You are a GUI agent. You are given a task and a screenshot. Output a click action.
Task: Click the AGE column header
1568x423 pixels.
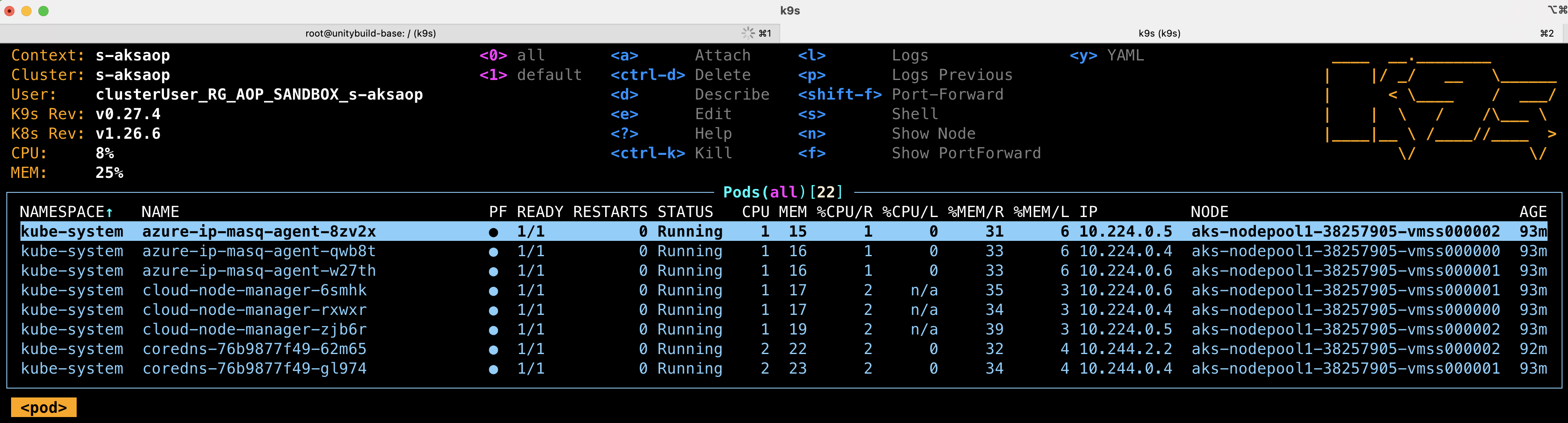(1533, 212)
